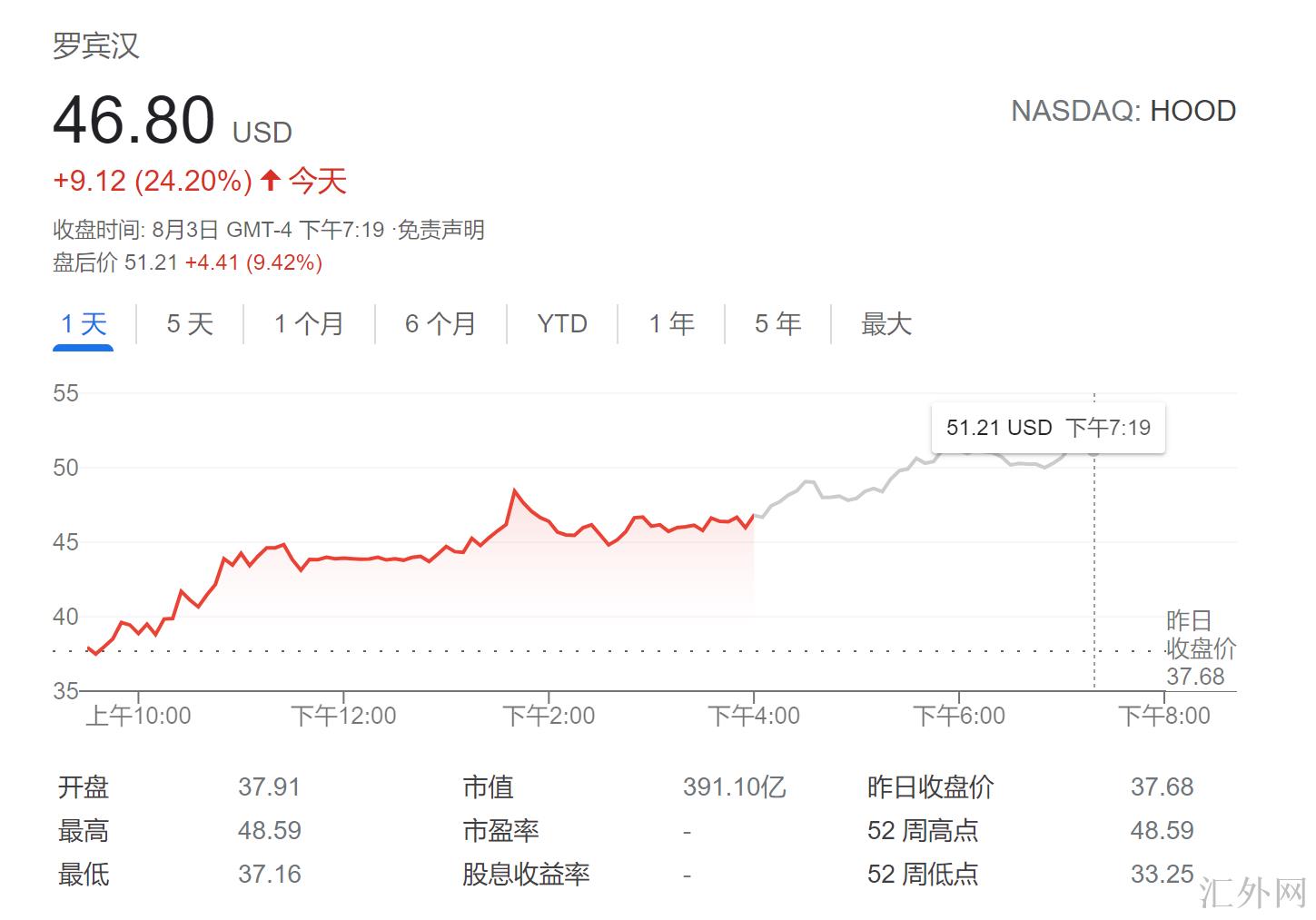The height and width of the screenshot is (920, 1316).
Task: Click the red up arrow icon
Action: pos(270,180)
